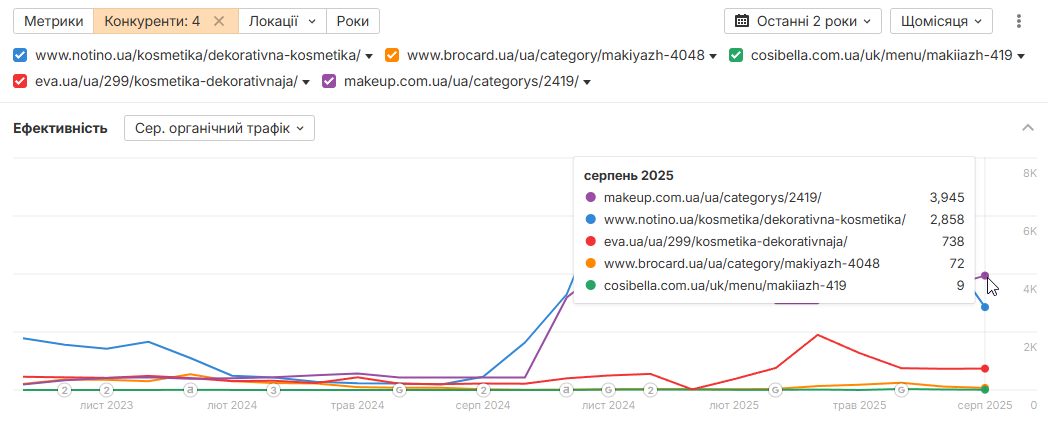Open the Сер. органічний трафік dropdown
1048x422 pixels.
pyautogui.click(x=219, y=128)
